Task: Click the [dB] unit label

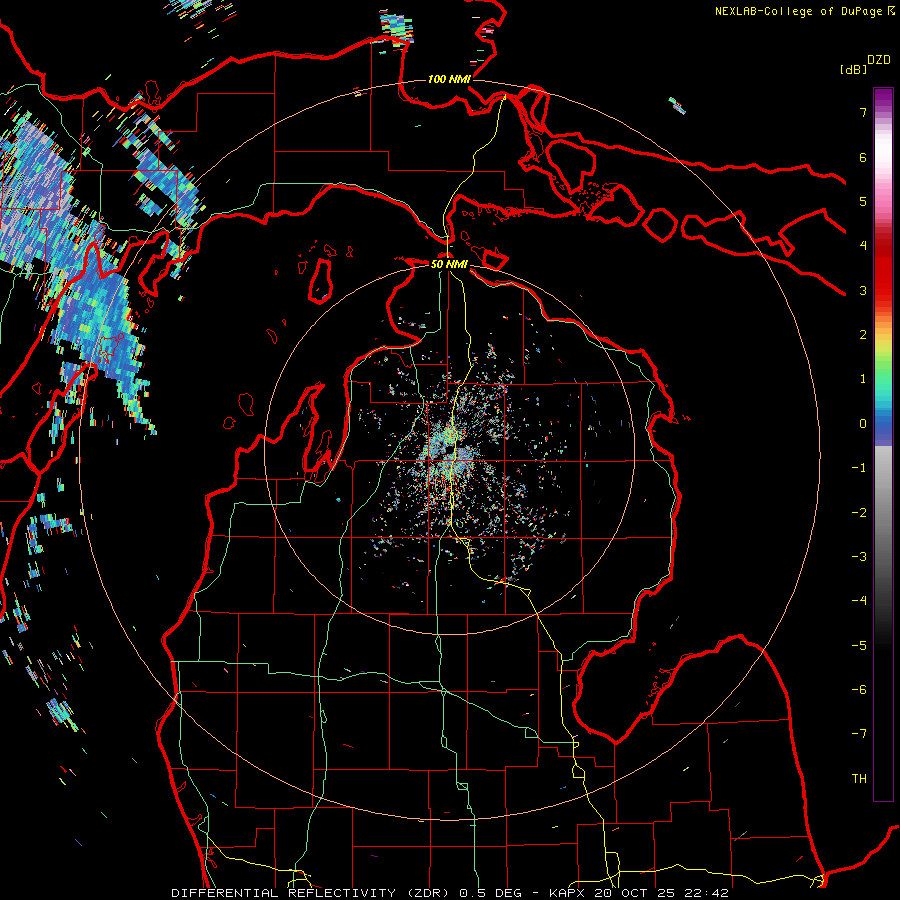Action: click(x=853, y=69)
